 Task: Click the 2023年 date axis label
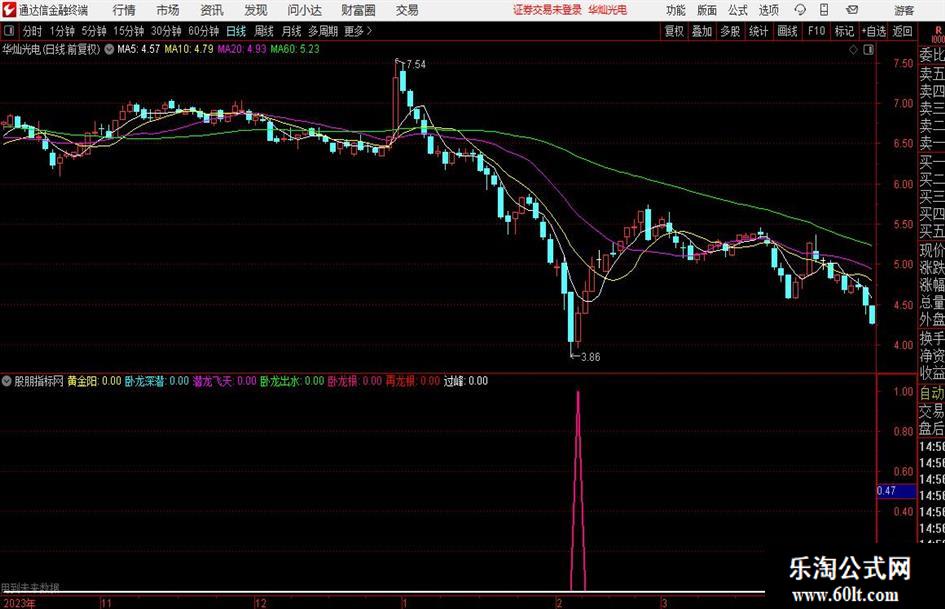point(19,603)
